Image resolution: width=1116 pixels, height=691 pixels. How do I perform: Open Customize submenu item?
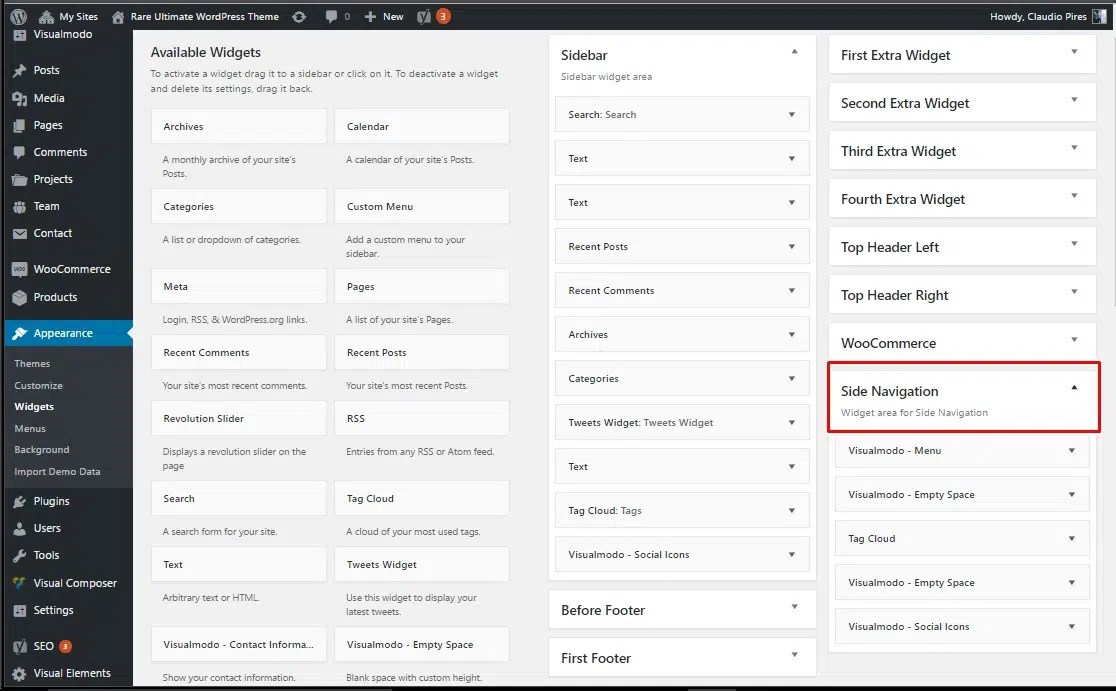38,386
